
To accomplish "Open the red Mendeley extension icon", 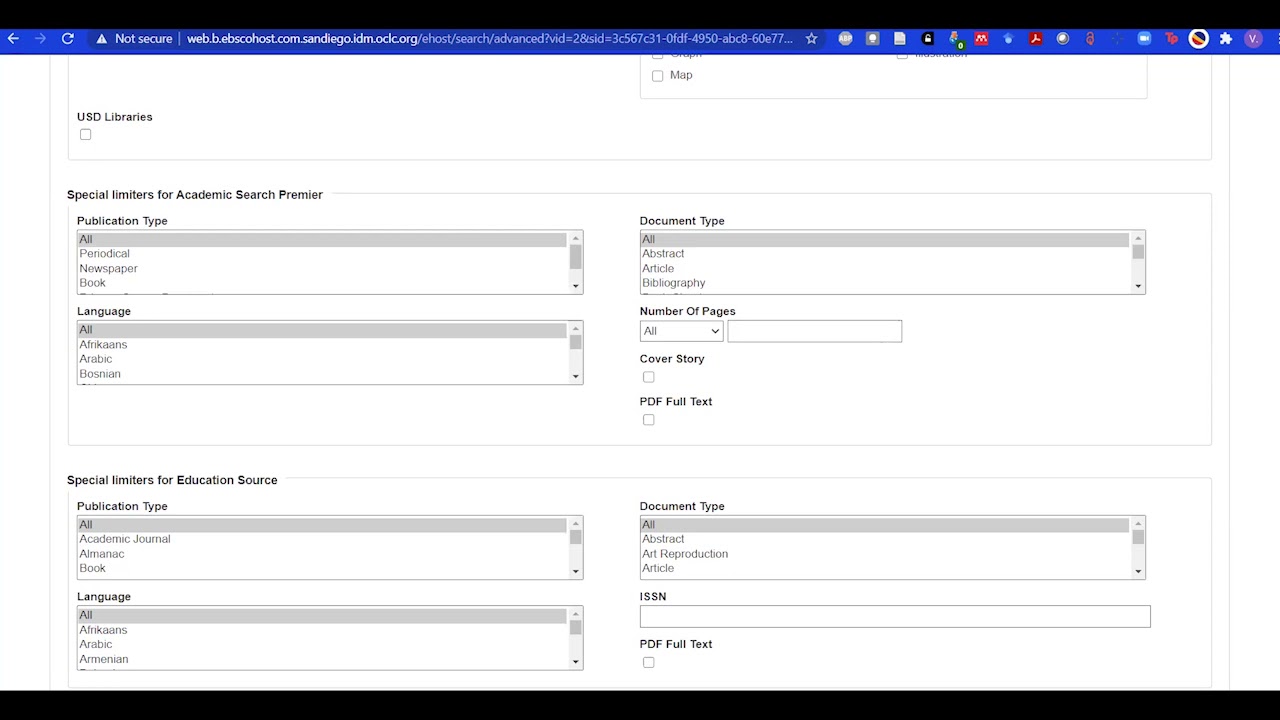I will (981, 39).
